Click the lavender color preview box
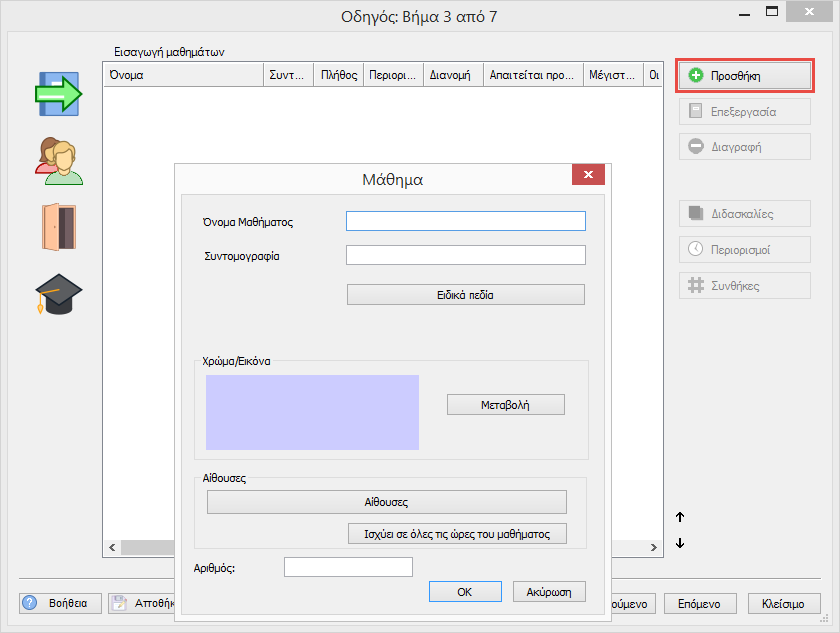Image resolution: width=840 pixels, height=633 pixels. point(312,412)
